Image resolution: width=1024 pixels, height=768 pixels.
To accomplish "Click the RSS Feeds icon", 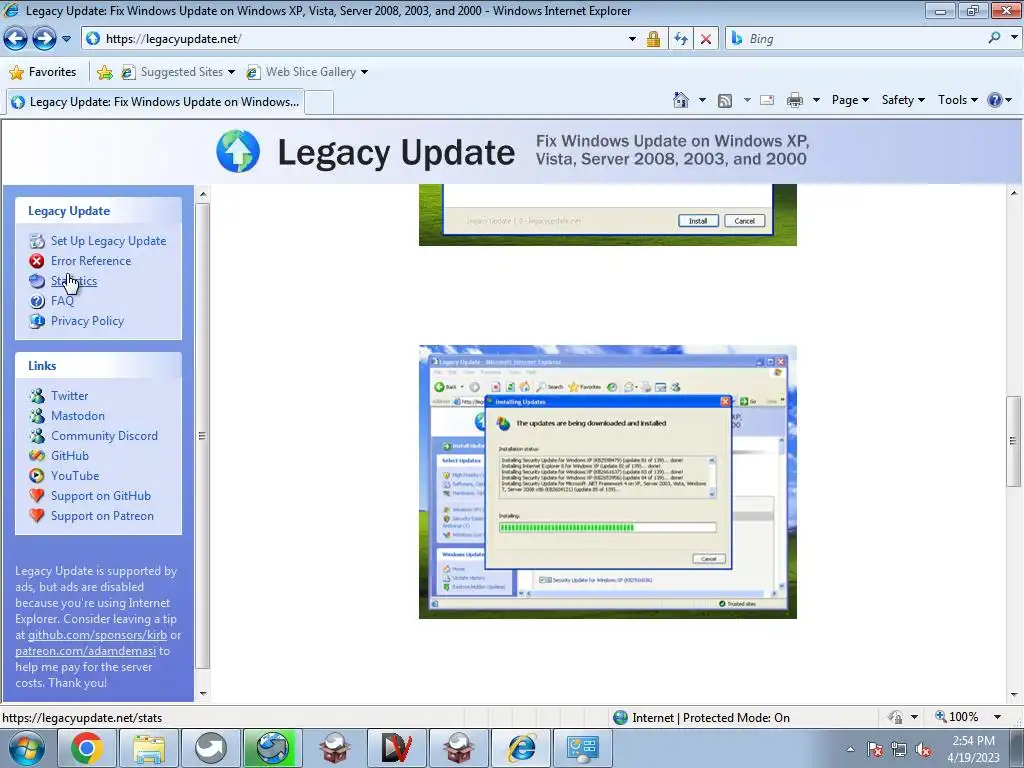I will click(725, 101).
